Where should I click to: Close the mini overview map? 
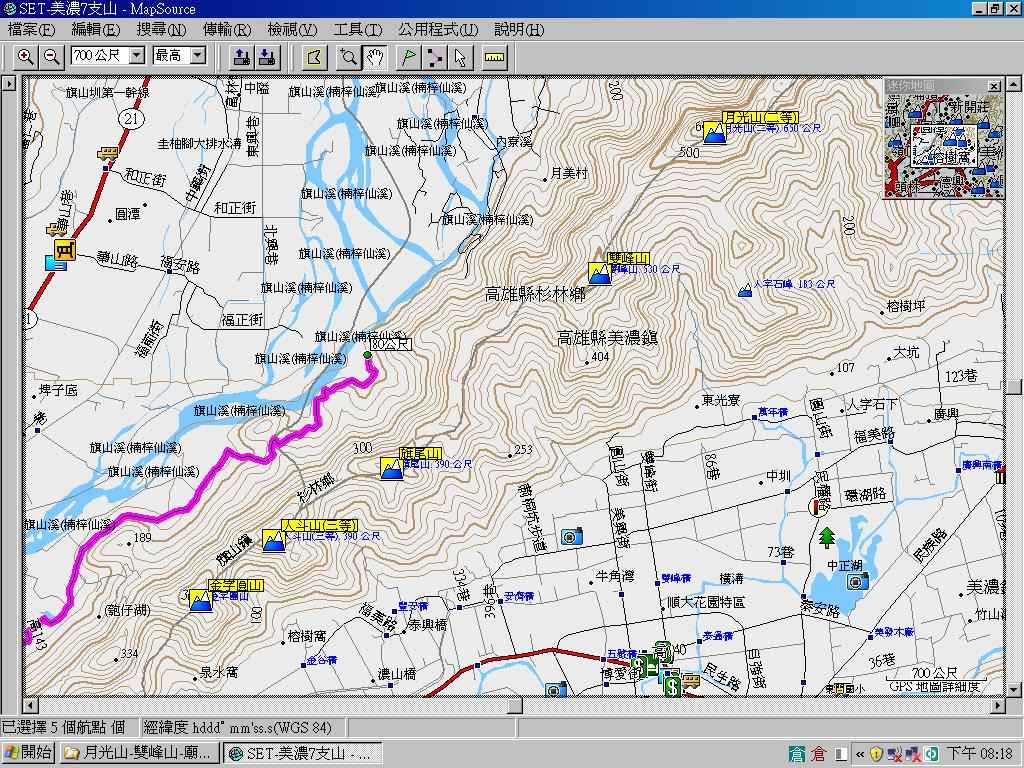[994, 86]
